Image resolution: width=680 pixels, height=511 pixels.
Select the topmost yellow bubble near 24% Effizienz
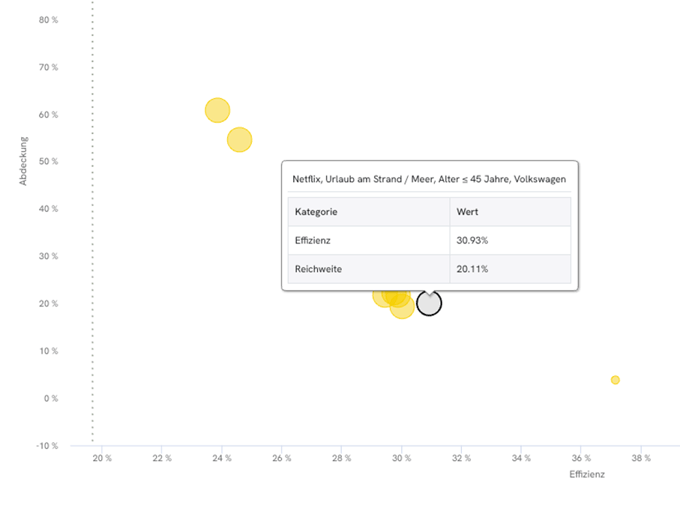(x=217, y=110)
